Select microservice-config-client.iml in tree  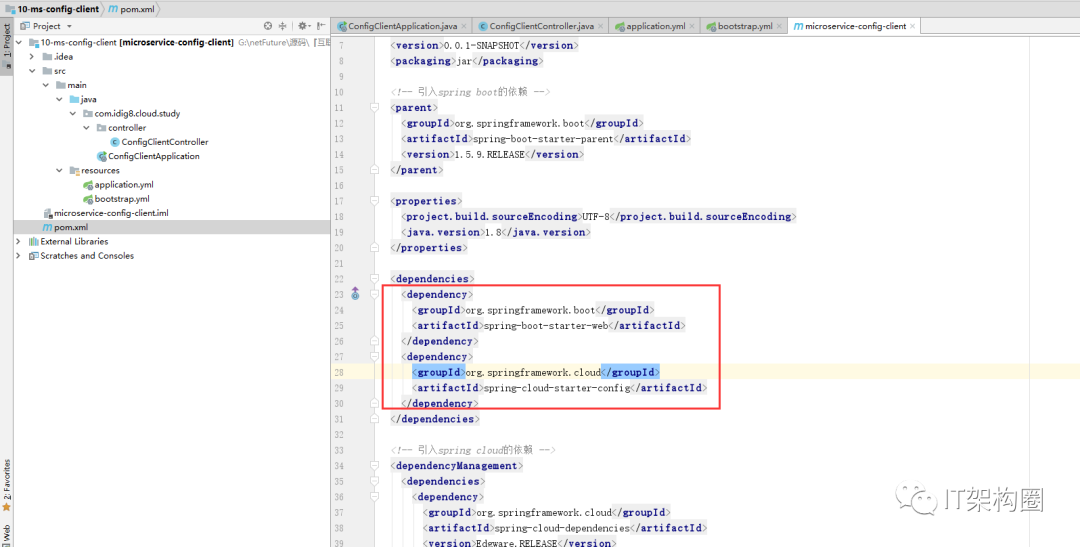[x=111, y=214]
